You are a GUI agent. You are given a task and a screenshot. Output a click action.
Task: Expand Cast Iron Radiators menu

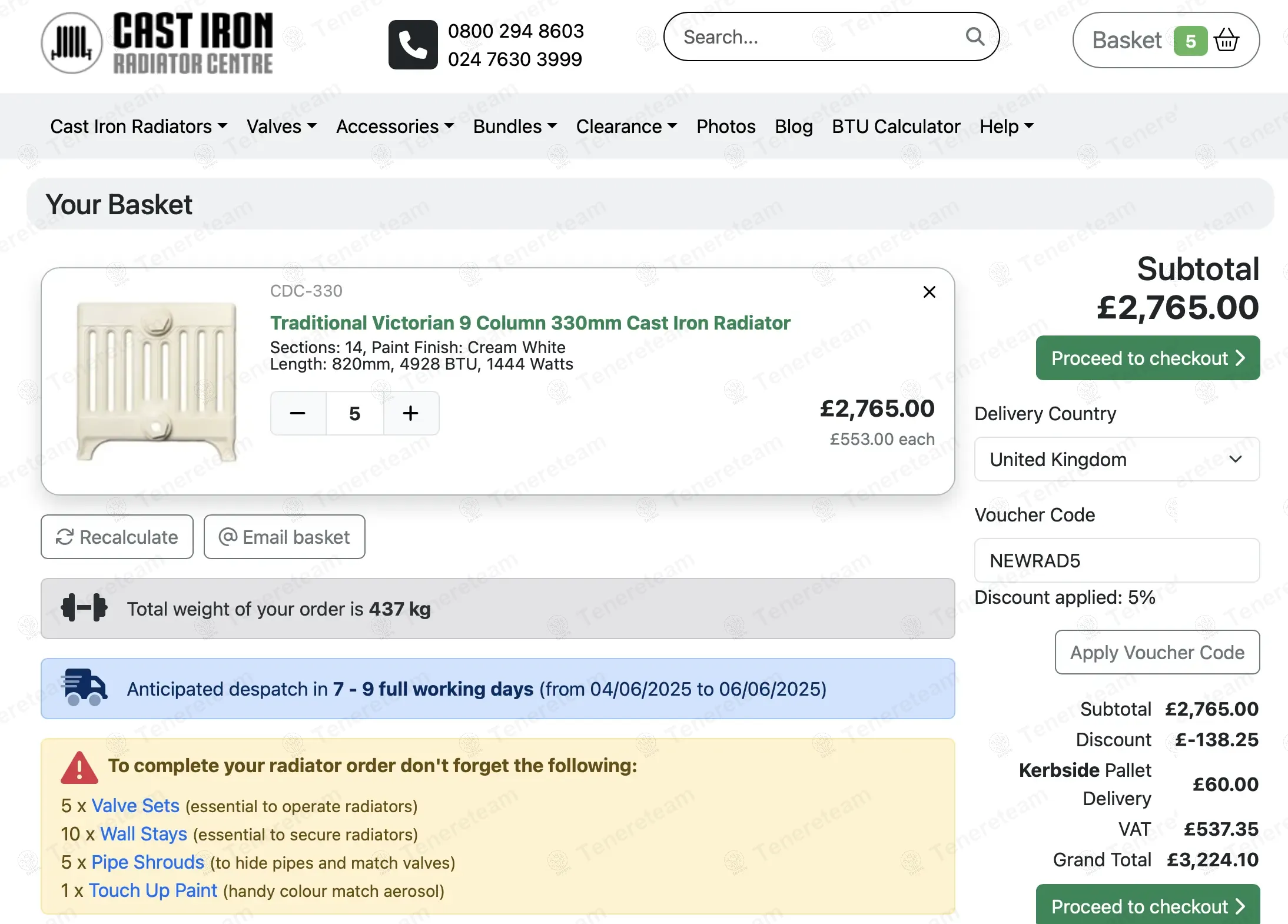(138, 127)
